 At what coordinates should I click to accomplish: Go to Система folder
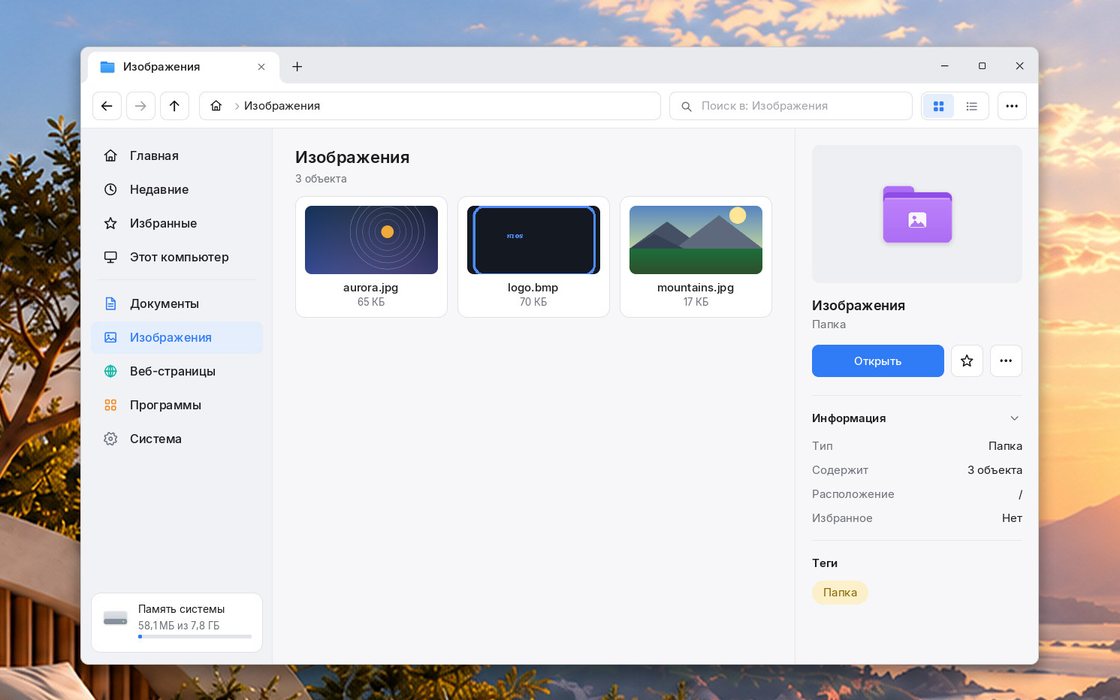177,439
